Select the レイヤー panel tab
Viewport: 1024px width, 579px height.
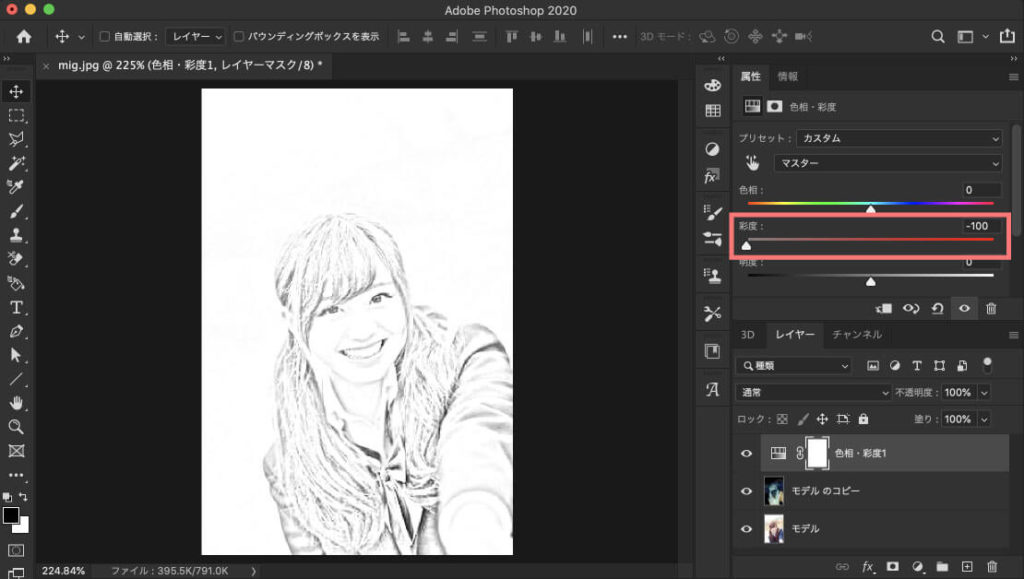click(795, 334)
